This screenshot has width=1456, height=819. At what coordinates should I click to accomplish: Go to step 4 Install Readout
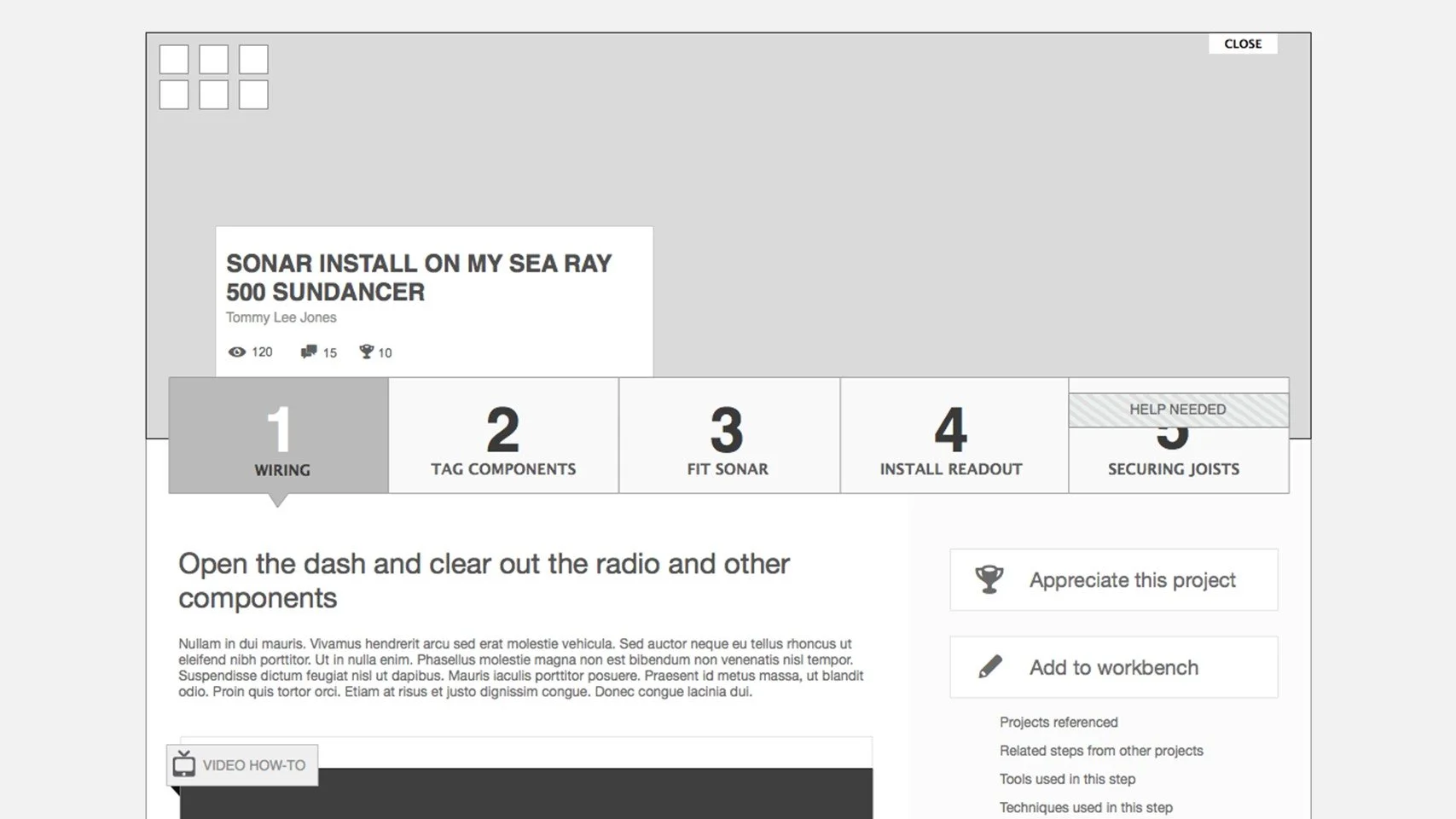(x=954, y=435)
